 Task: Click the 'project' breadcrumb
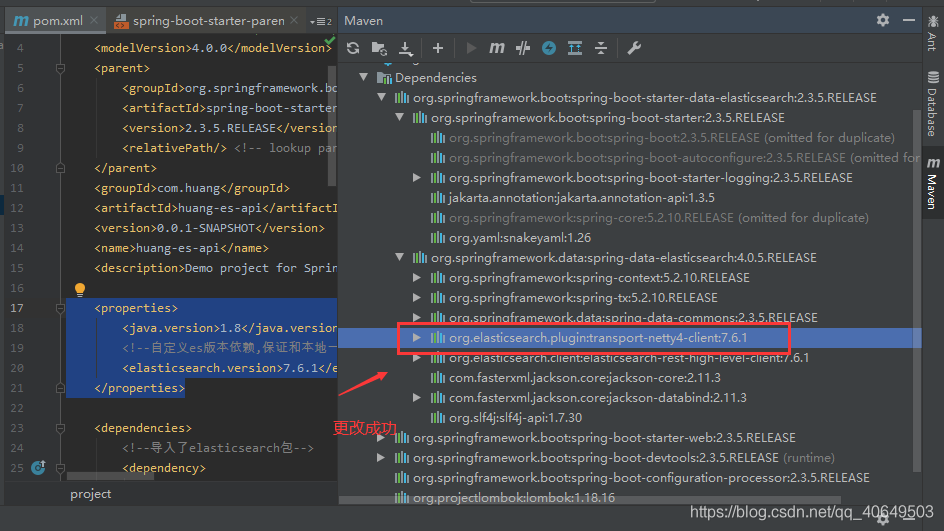(x=90, y=494)
